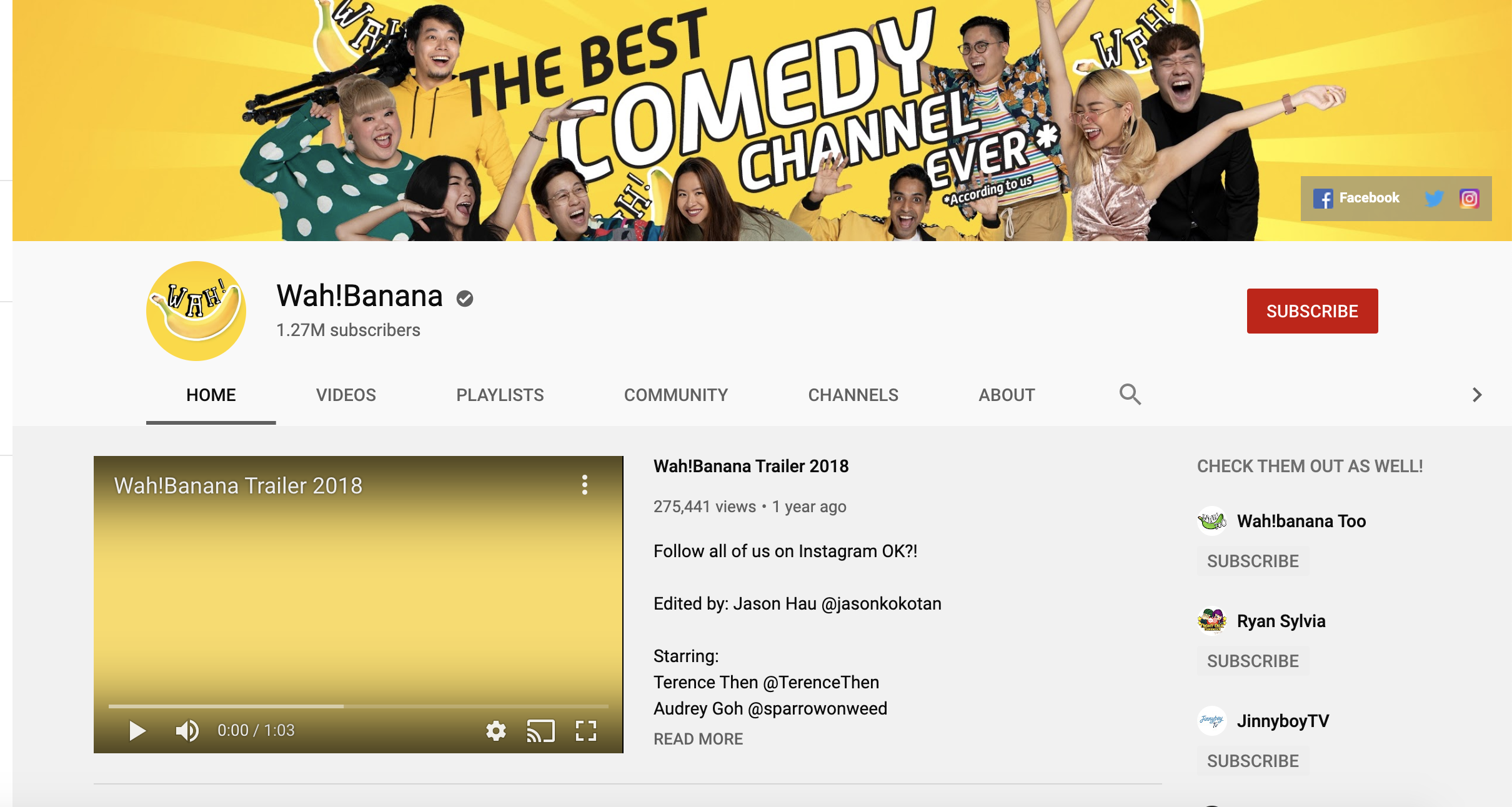
Task: Click the Wah!Banana channel name
Action: (x=360, y=295)
